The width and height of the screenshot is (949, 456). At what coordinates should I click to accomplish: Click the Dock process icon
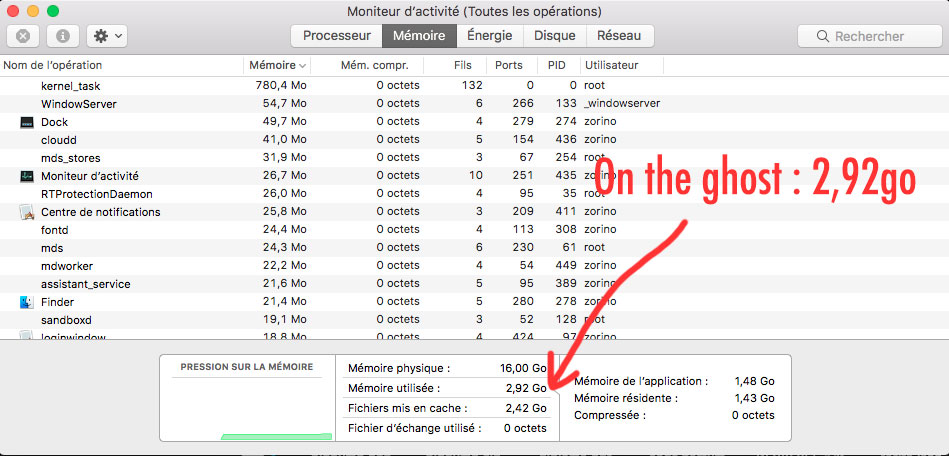pyautogui.click(x=27, y=122)
